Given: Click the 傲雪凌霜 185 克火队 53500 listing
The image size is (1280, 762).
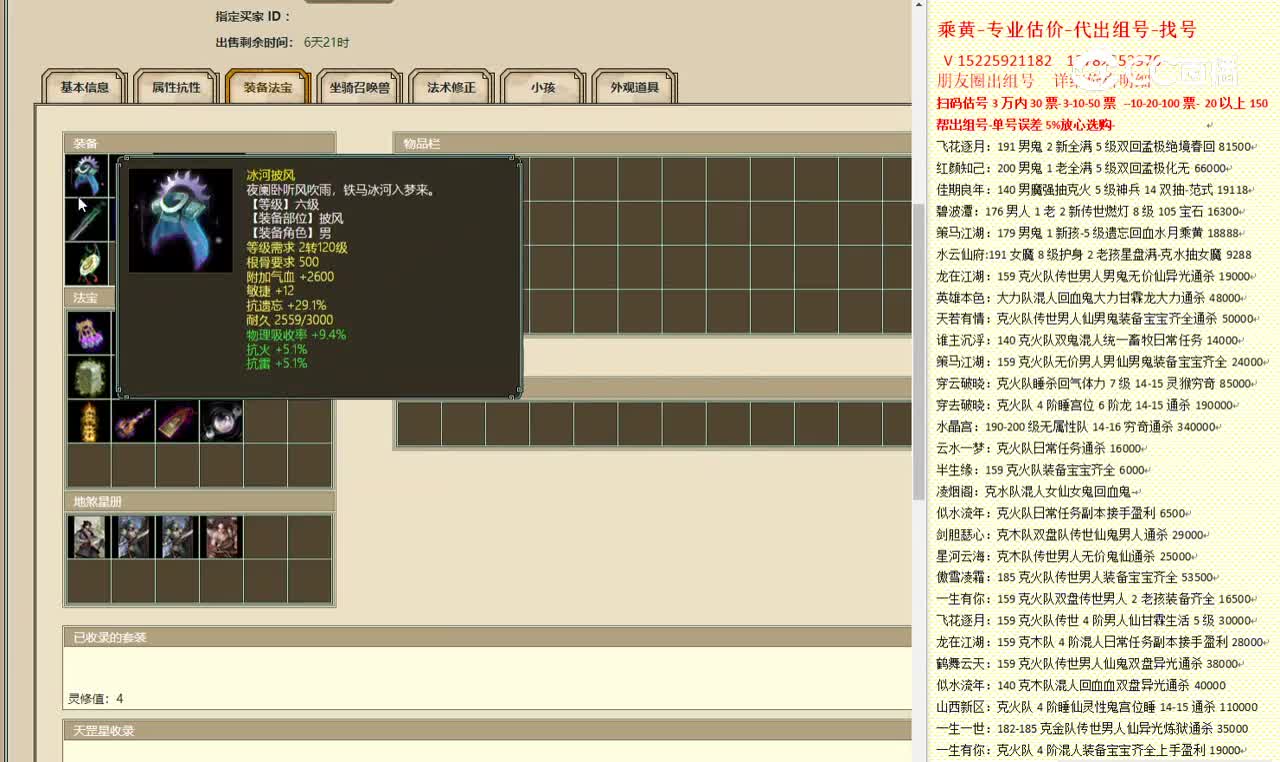Looking at the screenshot, I should click(x=1079, y=577).
